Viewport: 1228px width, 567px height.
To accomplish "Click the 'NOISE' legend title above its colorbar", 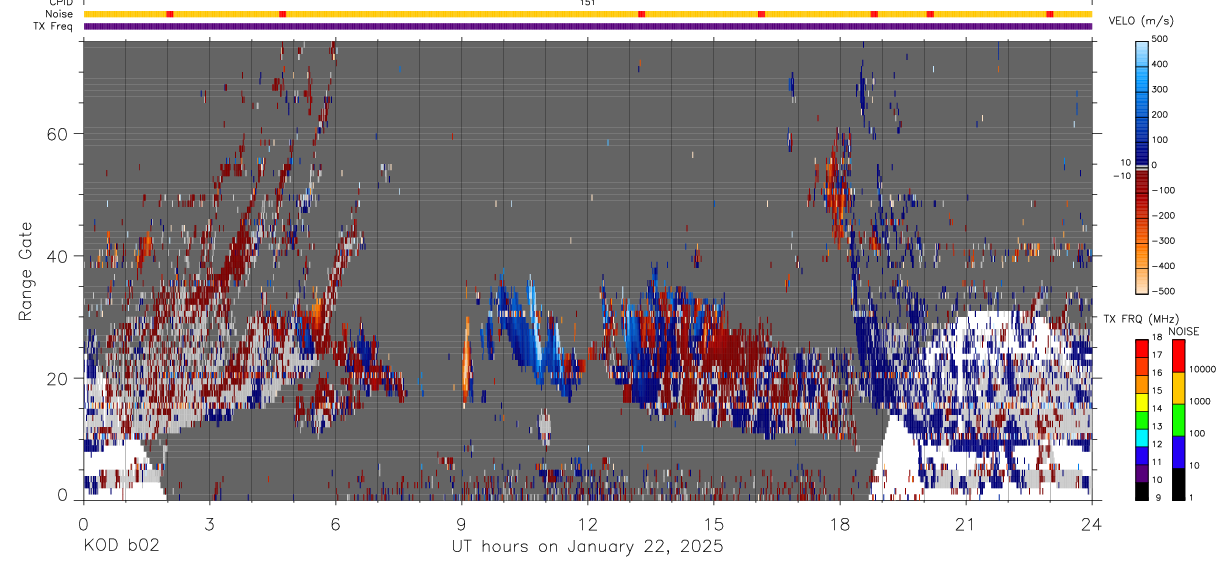I will [1184, 331].
